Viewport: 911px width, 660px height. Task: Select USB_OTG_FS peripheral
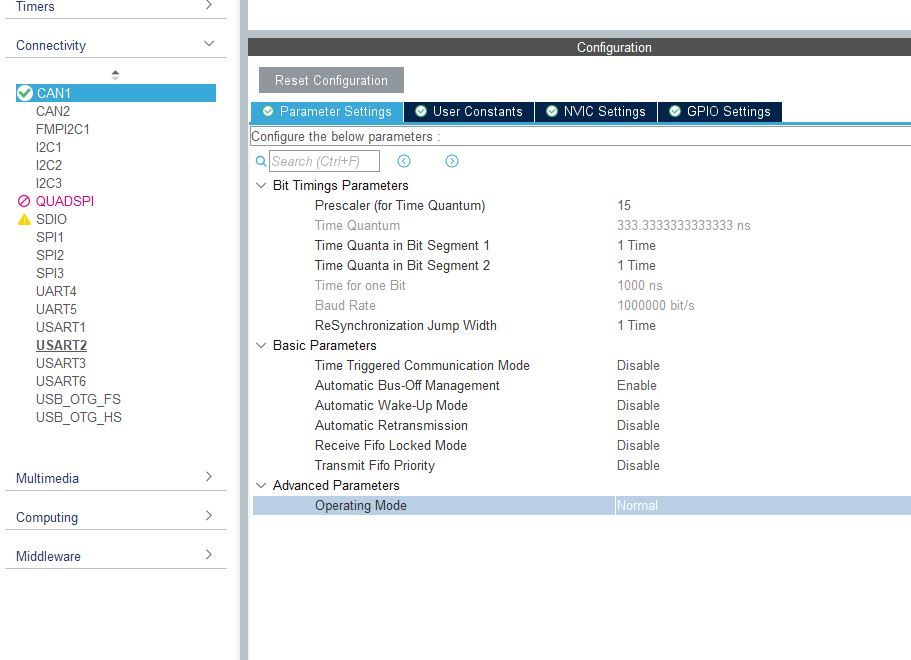coord(78,399)
